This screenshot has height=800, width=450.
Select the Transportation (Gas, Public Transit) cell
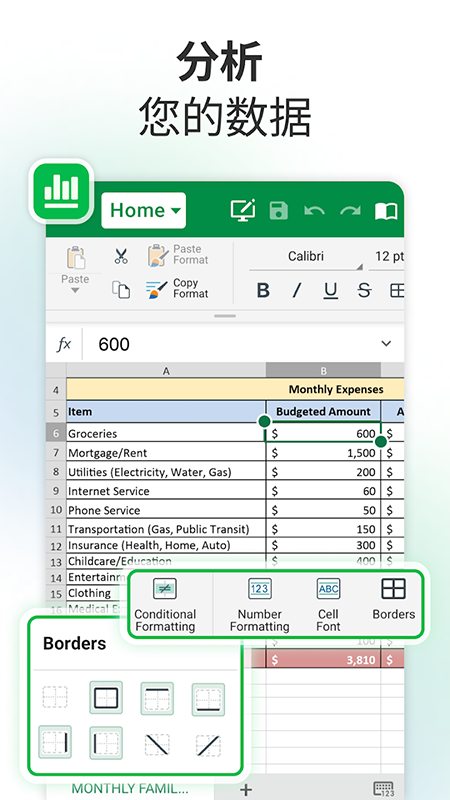[x=166, y=529]
